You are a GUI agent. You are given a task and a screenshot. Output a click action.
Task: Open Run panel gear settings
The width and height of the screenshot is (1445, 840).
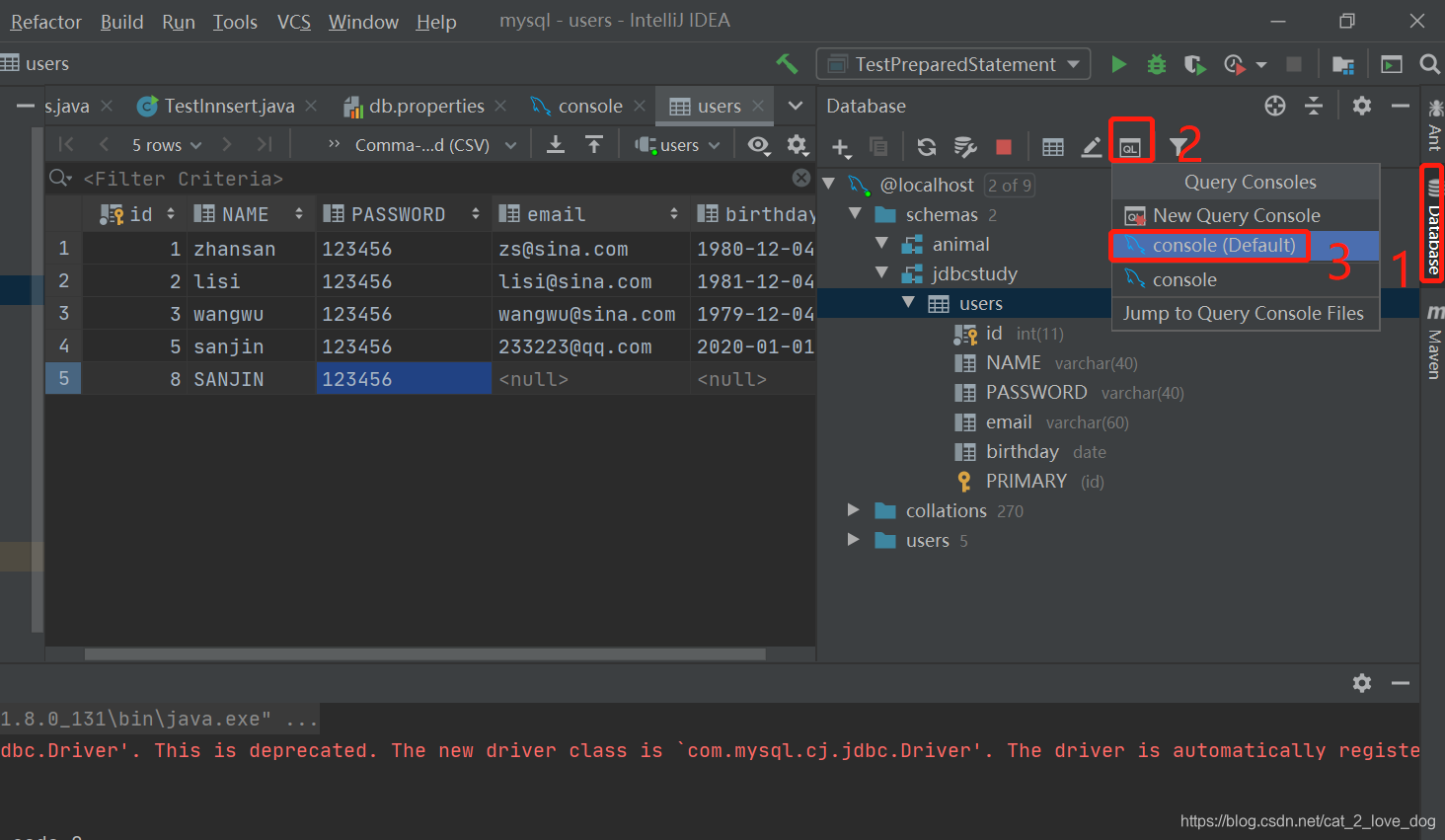[x=1362, y=683]
